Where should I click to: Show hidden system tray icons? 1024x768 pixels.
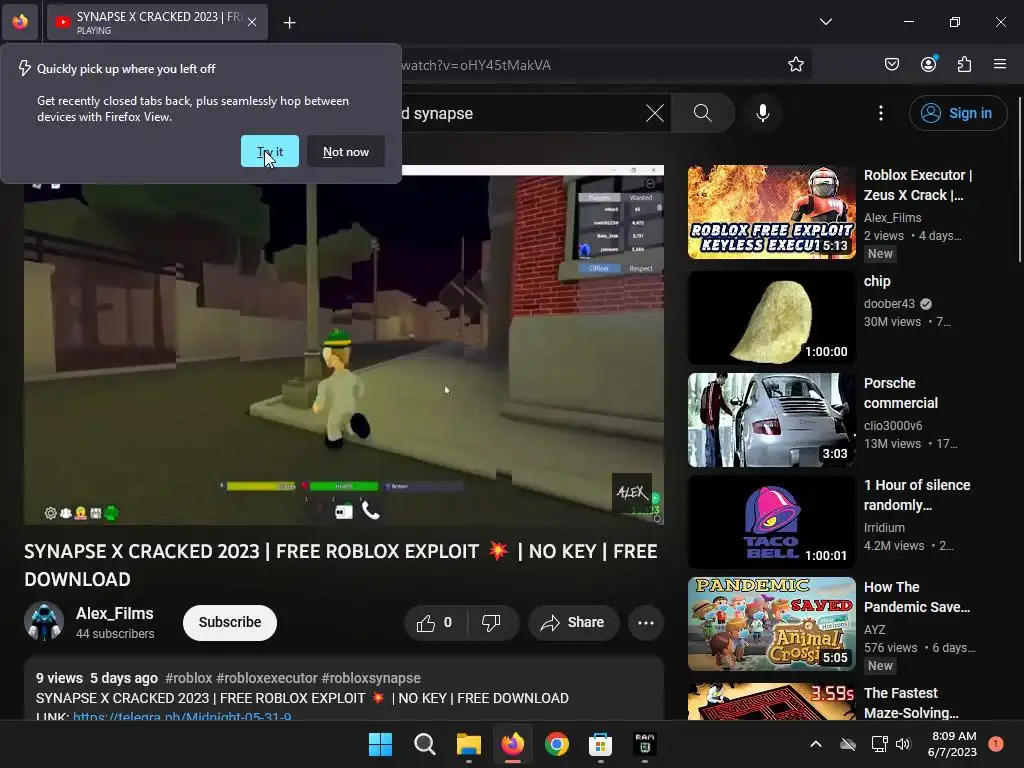pos(816,744)
